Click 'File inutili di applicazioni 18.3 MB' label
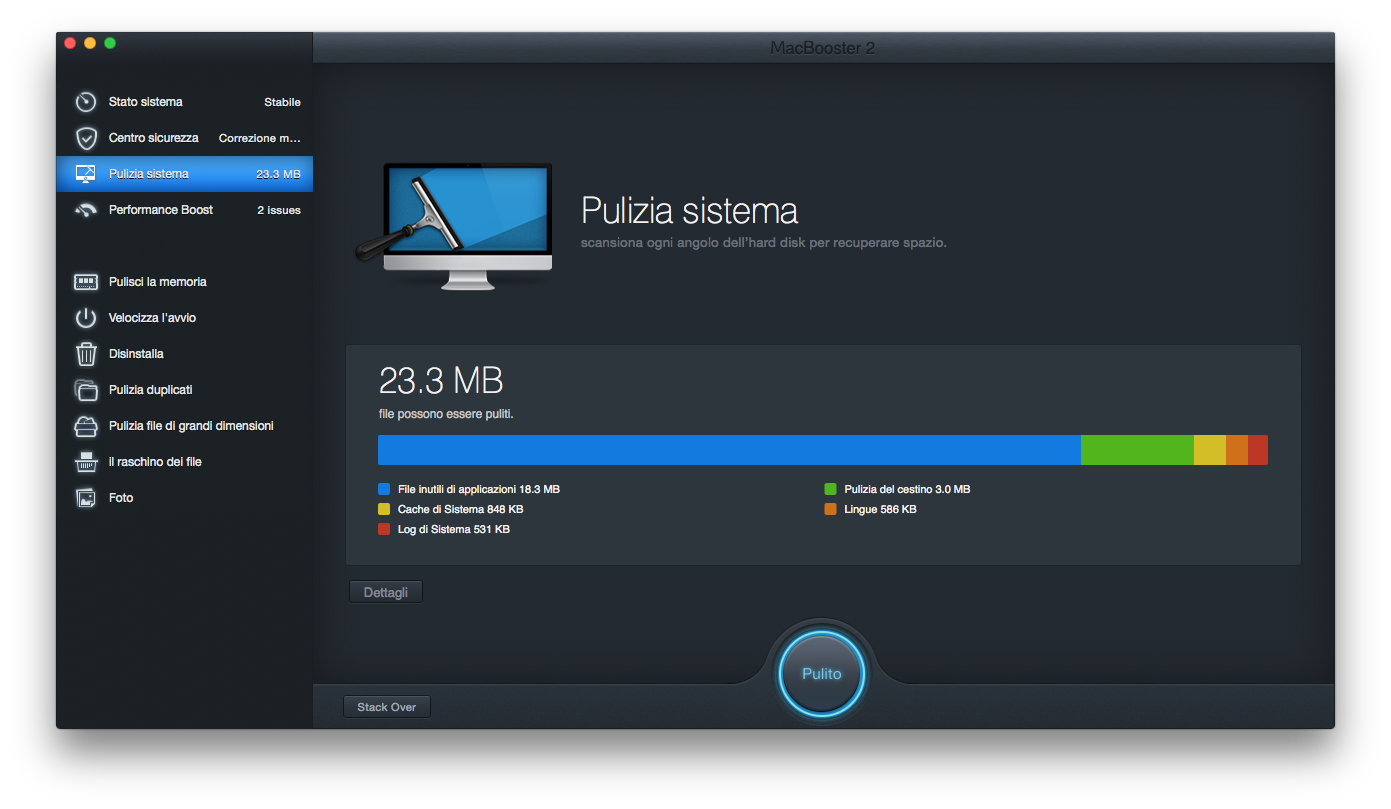This screenshot has width=1391, height=809. pos(479,490)
